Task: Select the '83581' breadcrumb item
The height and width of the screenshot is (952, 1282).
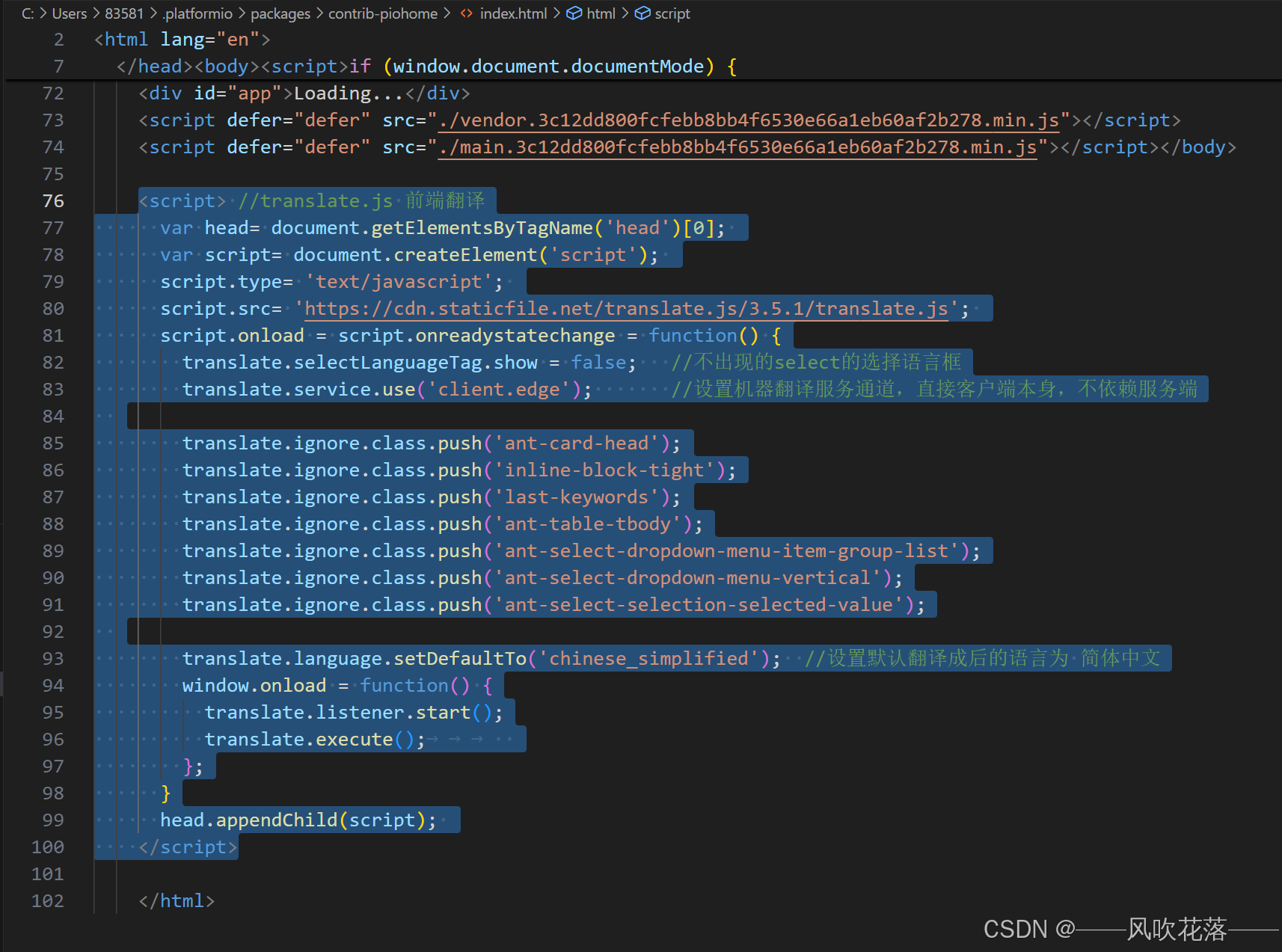Action: coord(124,13)
